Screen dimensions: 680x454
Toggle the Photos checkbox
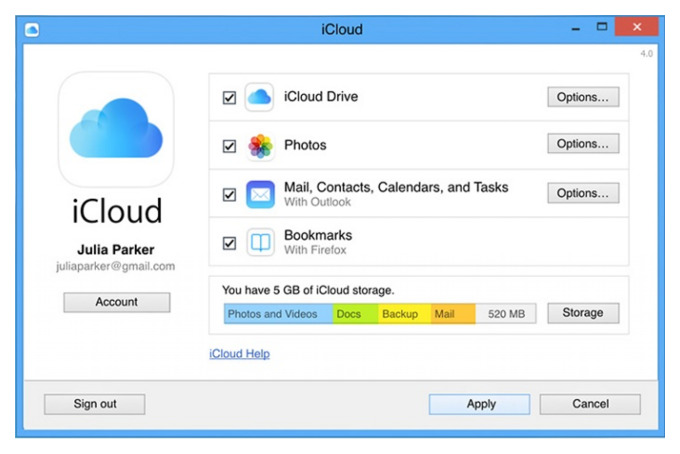pos(229,146)
